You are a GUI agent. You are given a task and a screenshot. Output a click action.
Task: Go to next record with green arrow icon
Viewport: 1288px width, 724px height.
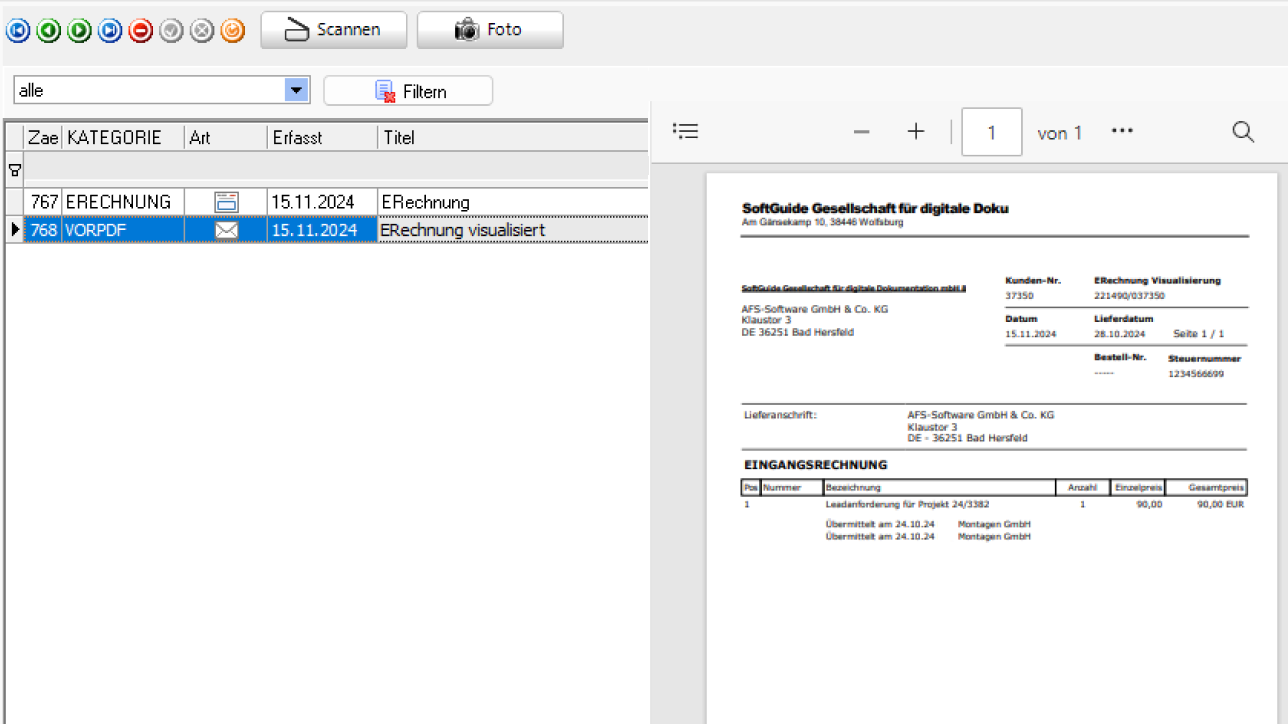coord(79,31)
